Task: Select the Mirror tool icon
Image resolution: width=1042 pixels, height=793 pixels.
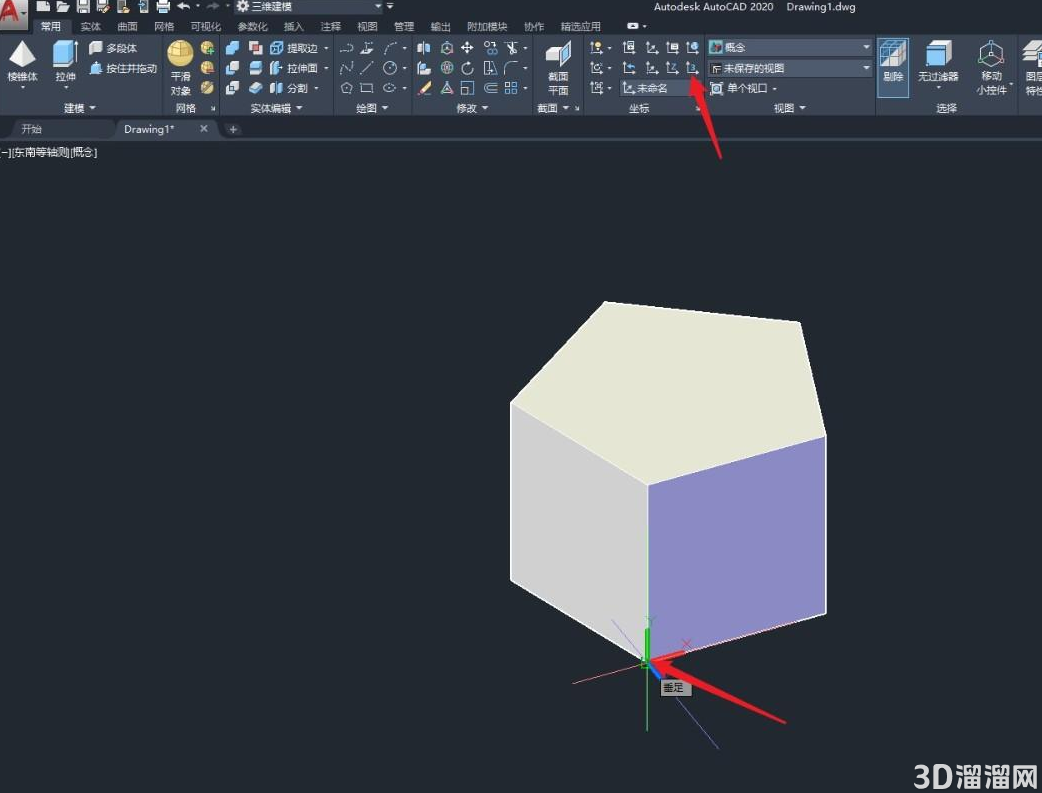Action: tap(424, 48)
